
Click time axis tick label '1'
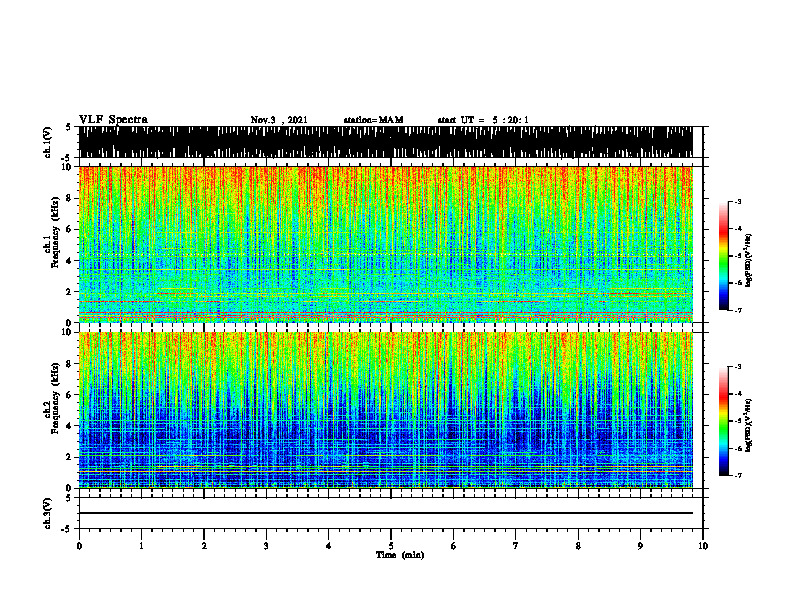[141, 545]
